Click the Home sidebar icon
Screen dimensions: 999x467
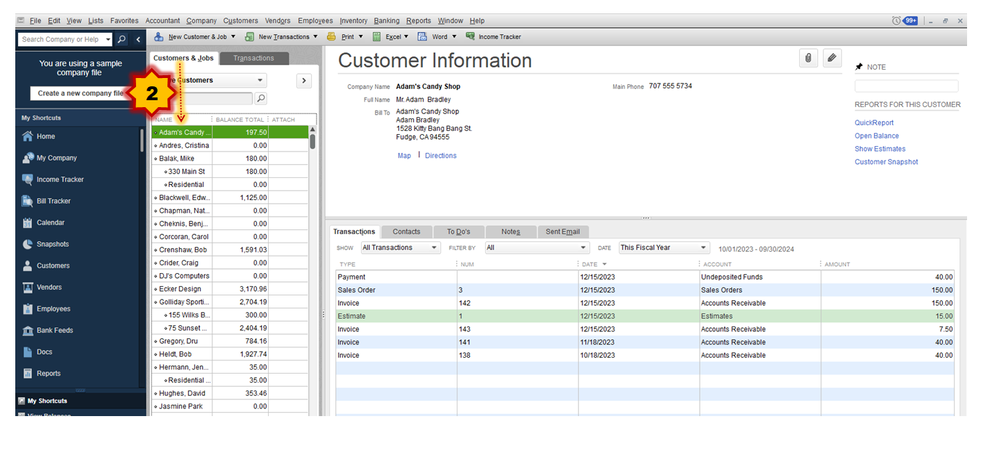pyautogui.click(x=27, y=136)
